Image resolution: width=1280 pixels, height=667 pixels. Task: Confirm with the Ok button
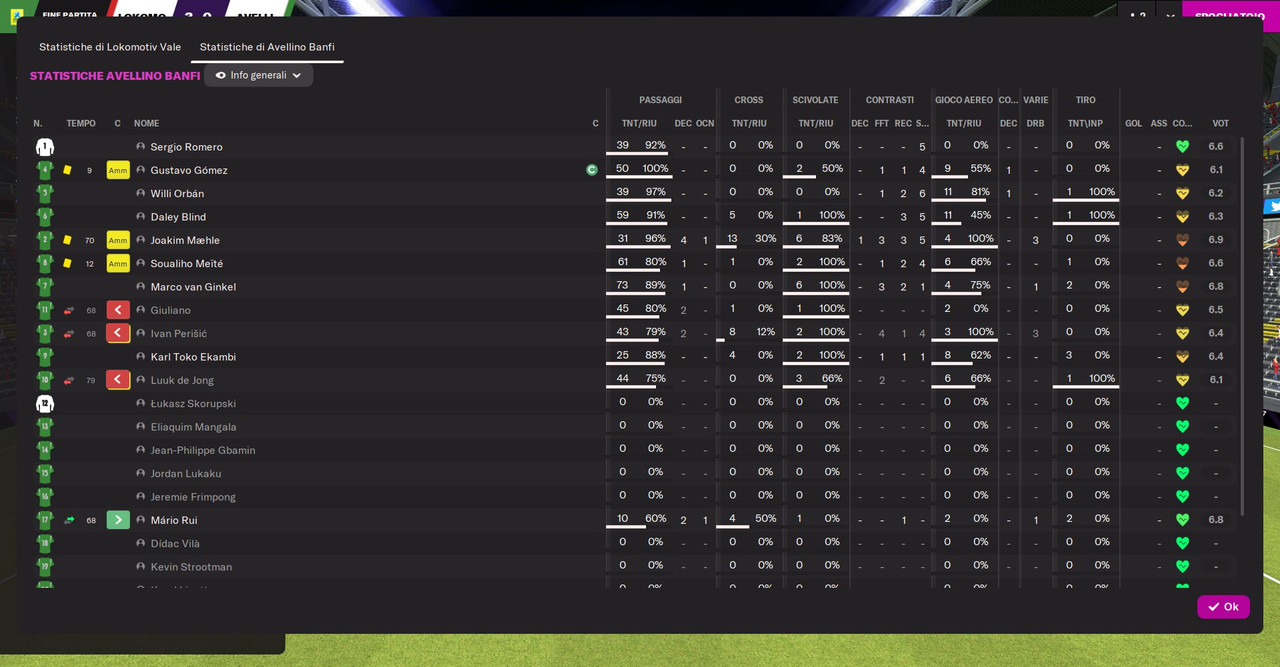tap(1223, 607)
